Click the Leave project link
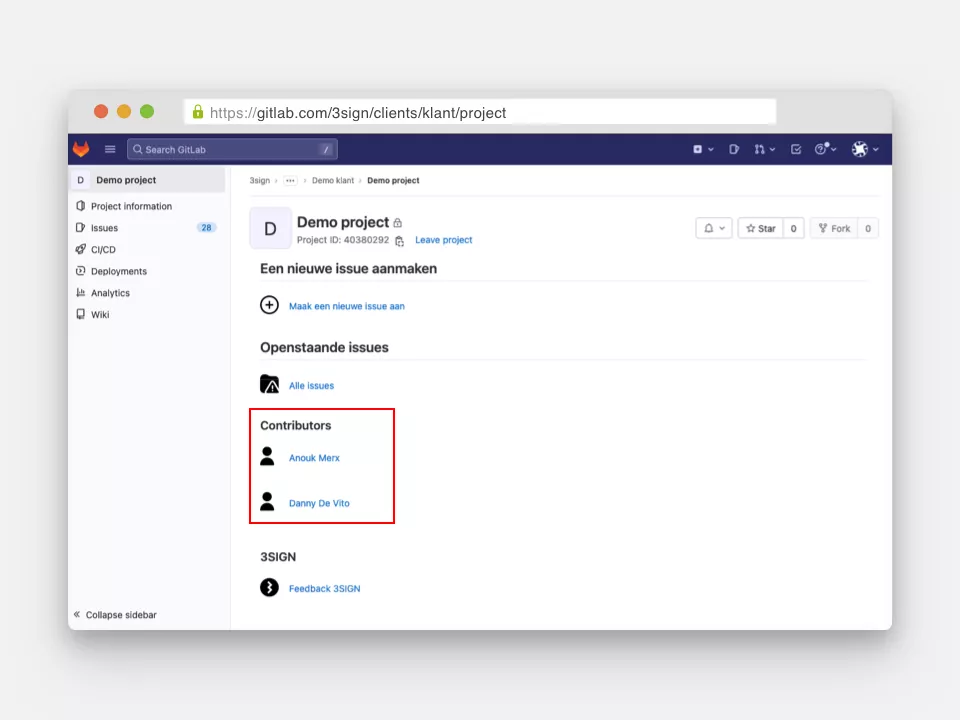 tap(443, 240)
